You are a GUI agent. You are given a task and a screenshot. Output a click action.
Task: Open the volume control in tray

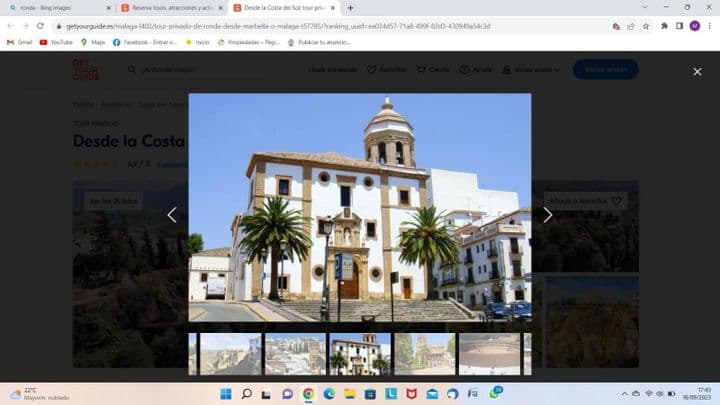(659, 394)
